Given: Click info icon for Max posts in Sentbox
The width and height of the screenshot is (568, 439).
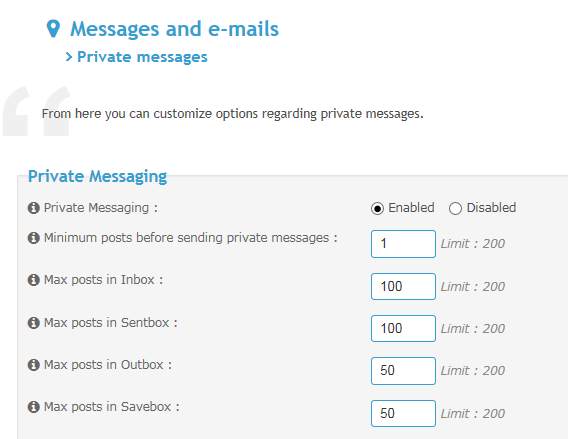Looking at the screenshot, I should 33,323.
